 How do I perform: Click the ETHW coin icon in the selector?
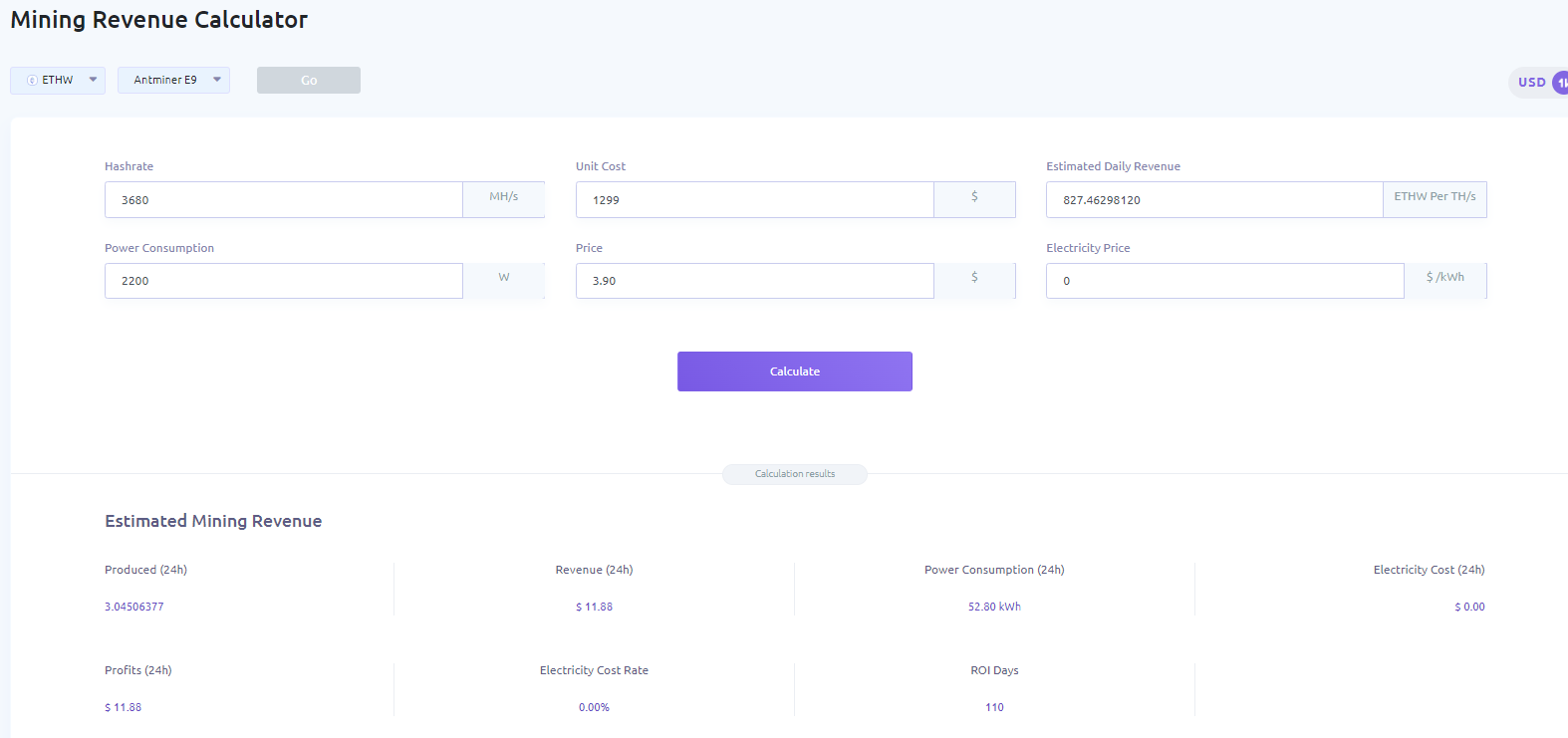(x=32, y=81)
